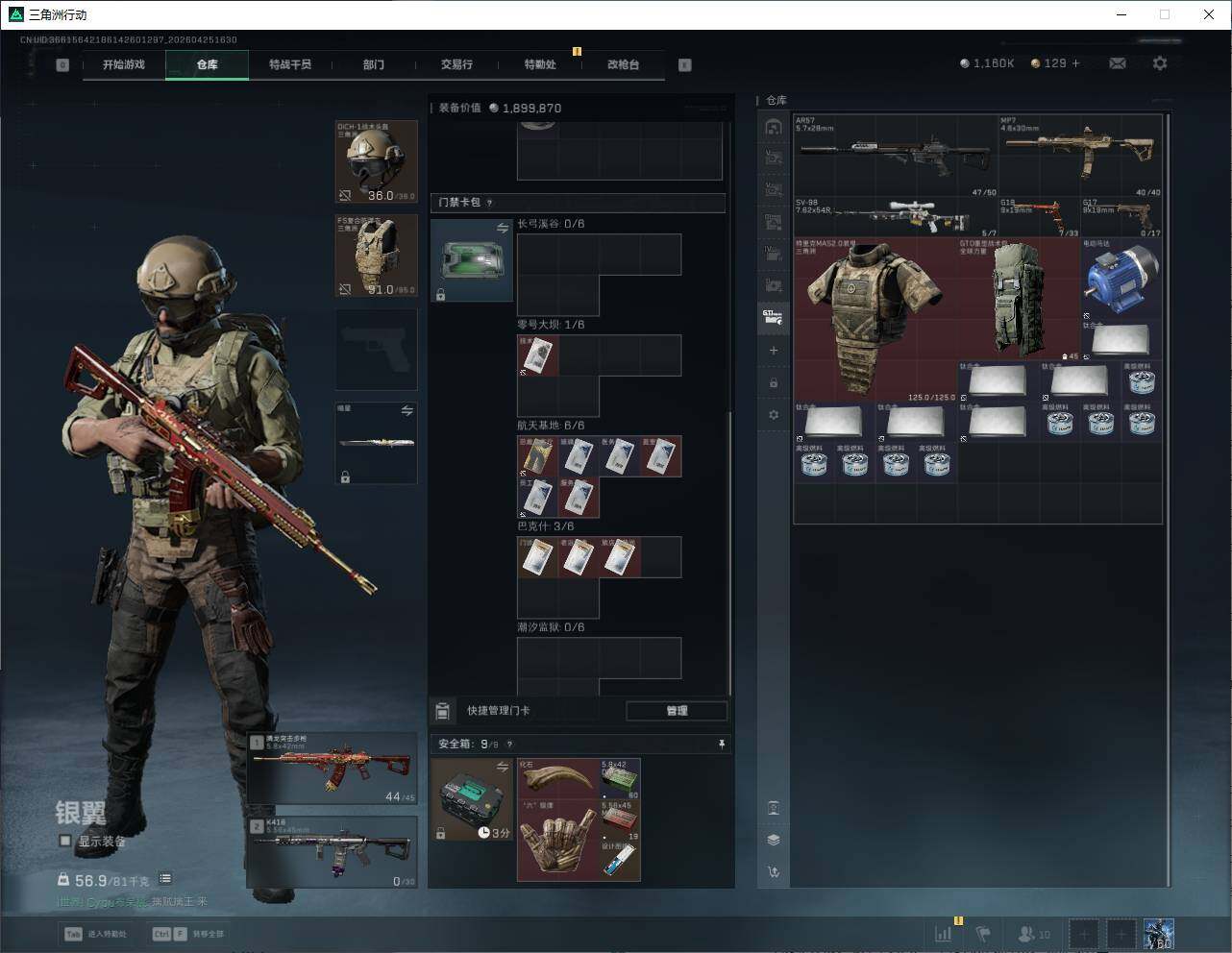The image size is (1232, 953).
Task: Click the weight details list icon
Action: click(x=165, y=878)
